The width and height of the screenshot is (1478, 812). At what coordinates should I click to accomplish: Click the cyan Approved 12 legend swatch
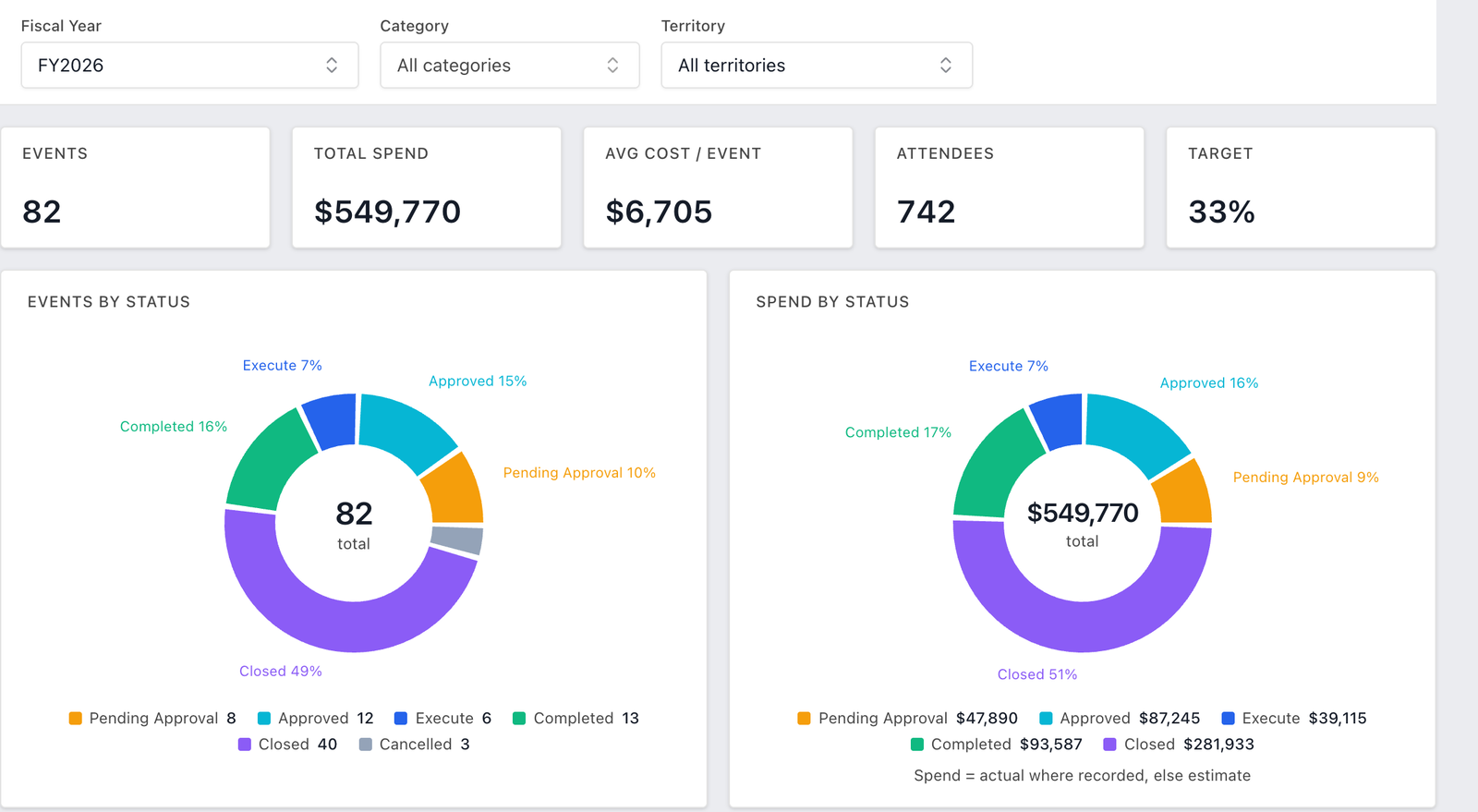click(264, 719)
